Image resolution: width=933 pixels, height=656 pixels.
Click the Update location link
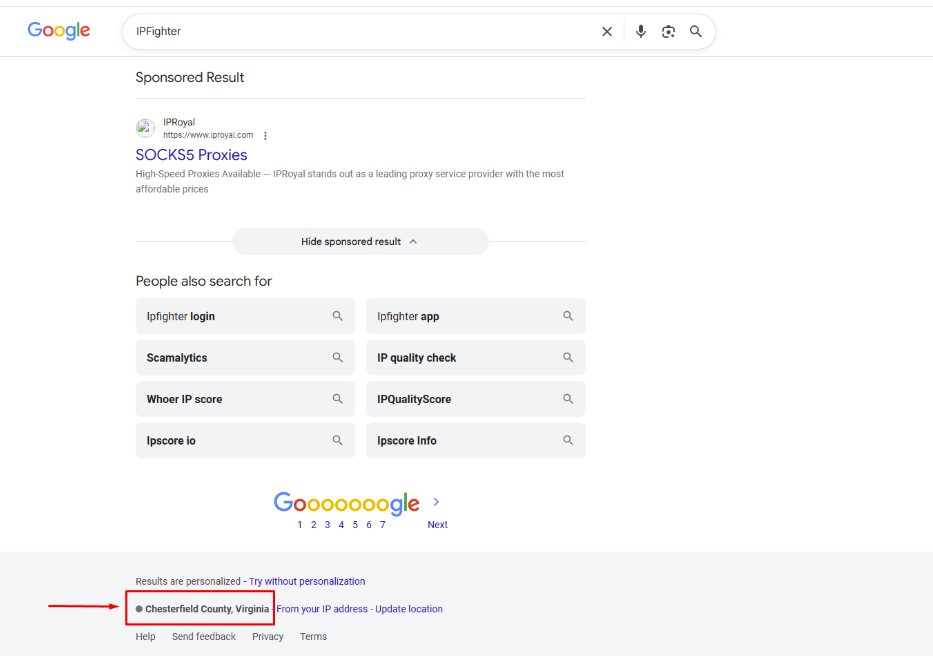point(409,609)
